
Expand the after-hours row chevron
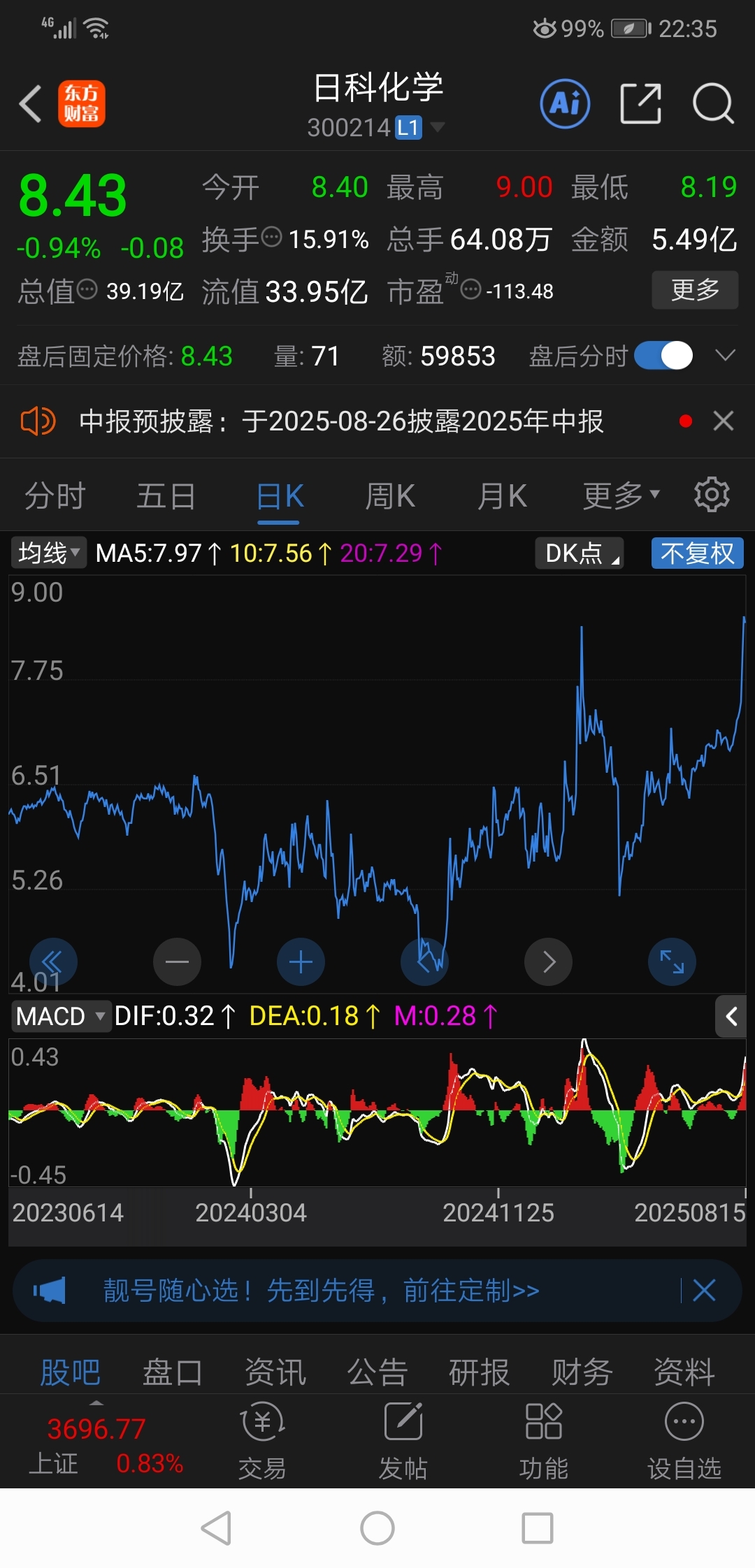[726, 356]
